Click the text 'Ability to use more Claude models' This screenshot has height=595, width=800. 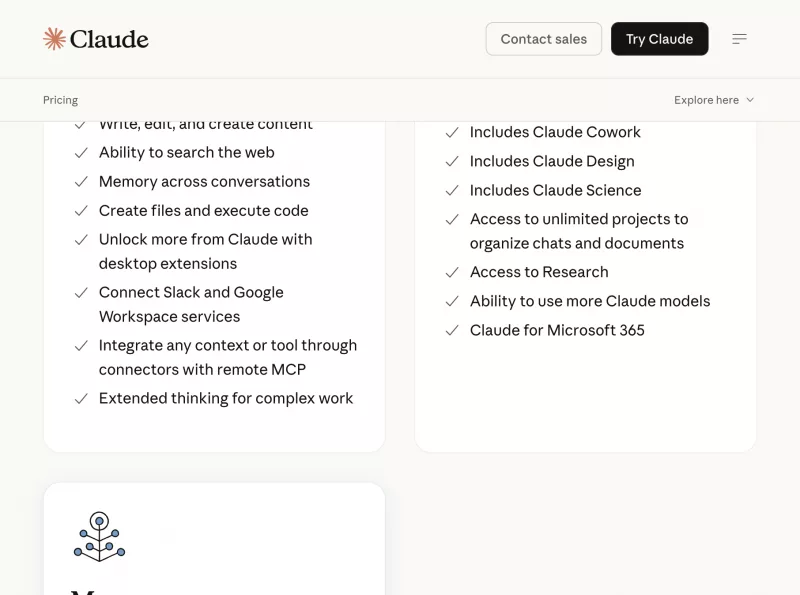[590, 301]
